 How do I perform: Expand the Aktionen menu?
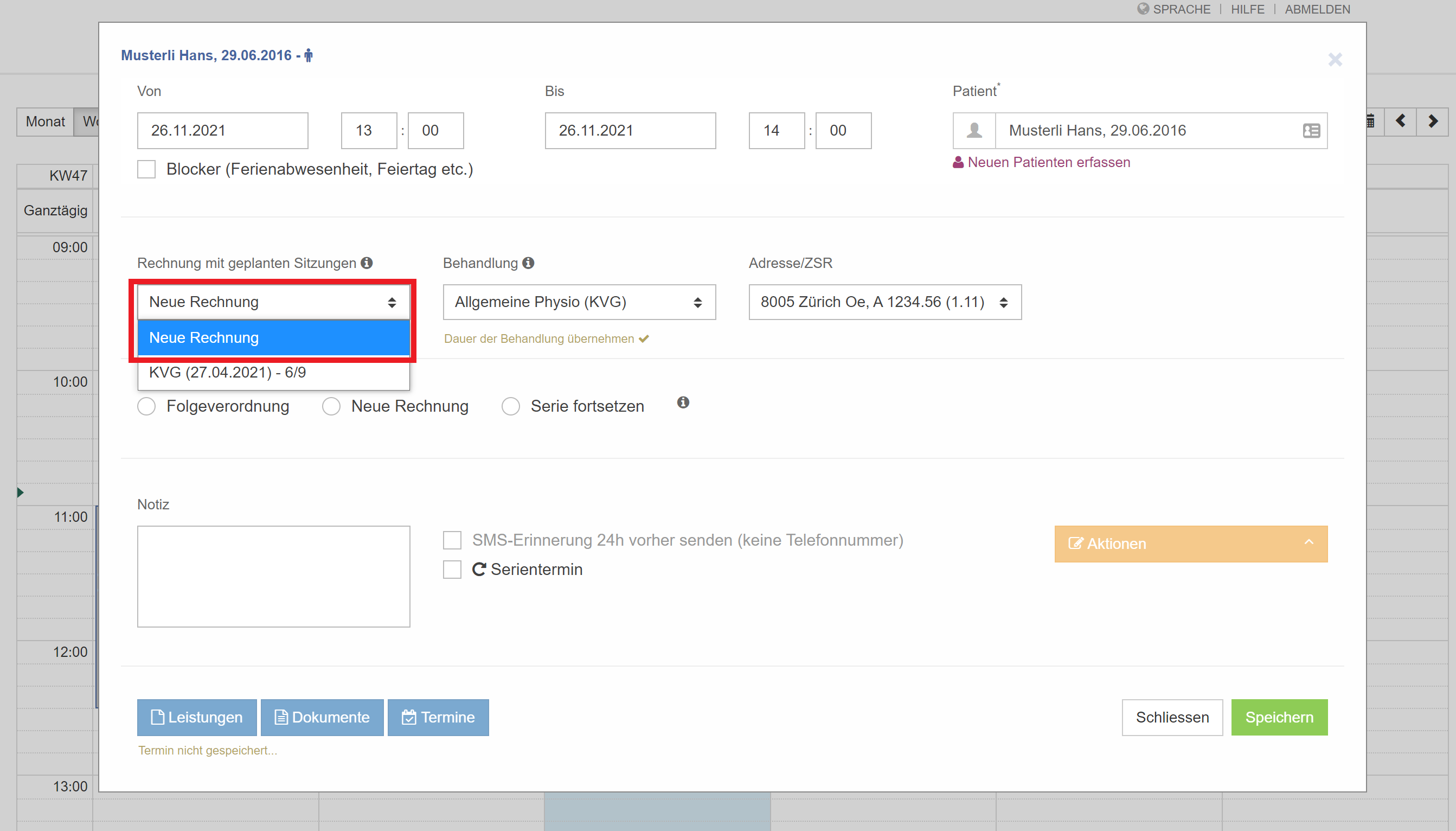click(x=1191, y=544)
